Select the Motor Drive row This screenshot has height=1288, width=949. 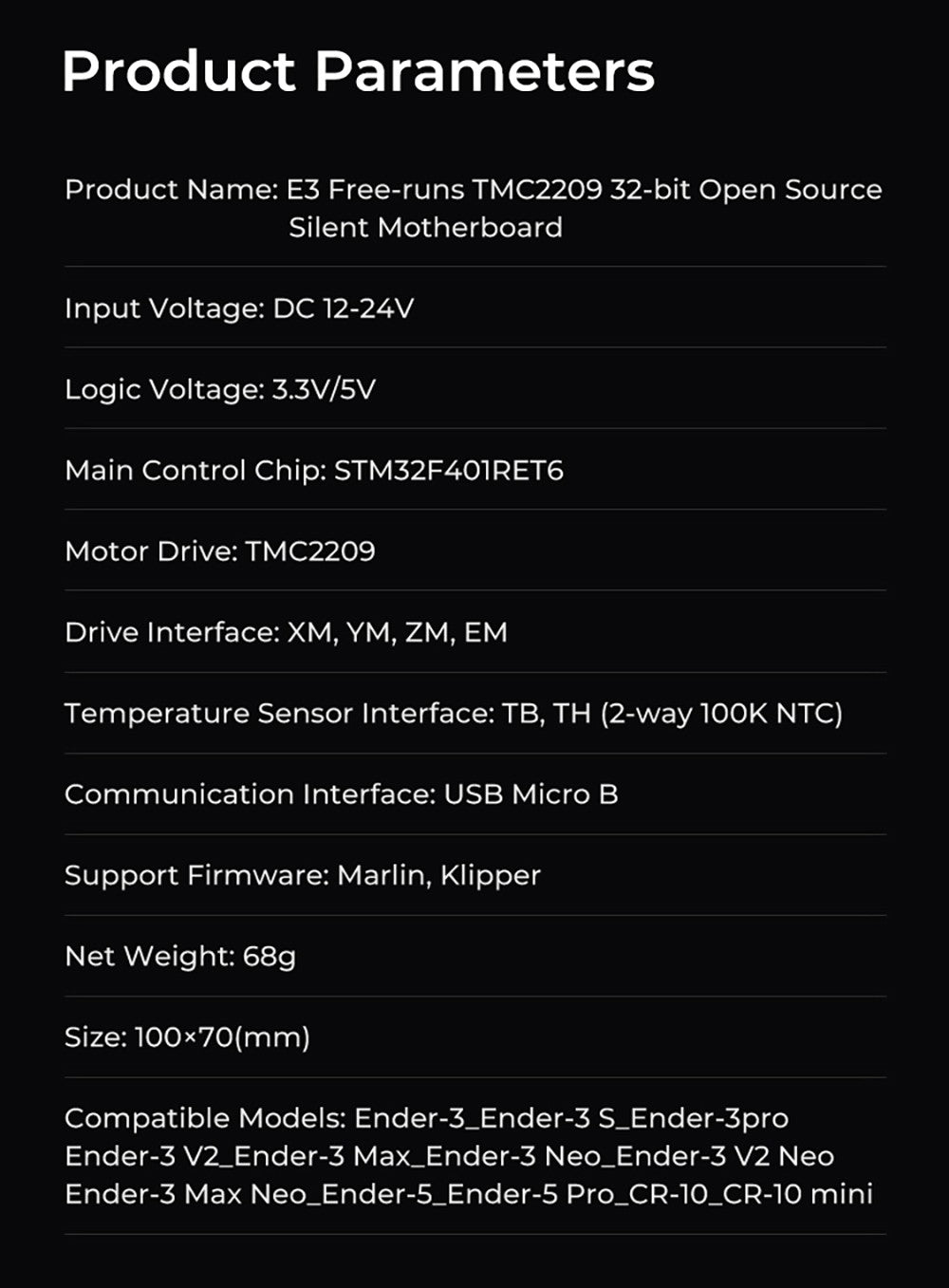tap(220, 551)
